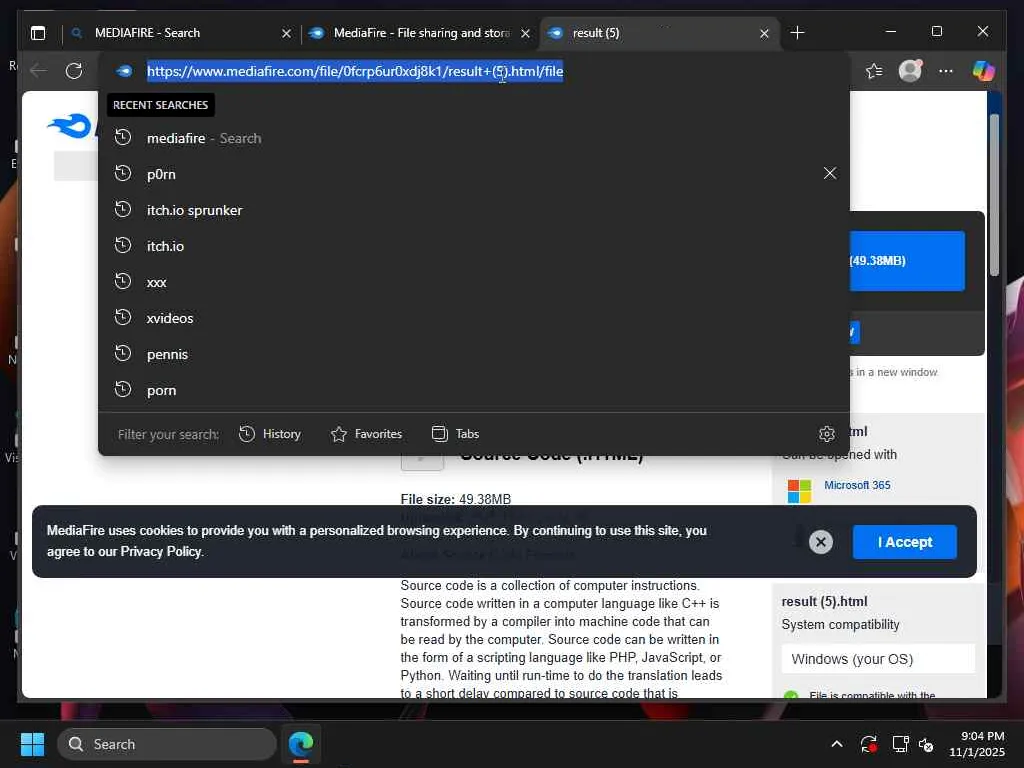Viewport: 1024px width, 768px height.
Task: Open the Edge tab actions menu icon
Action: (38, 33)
